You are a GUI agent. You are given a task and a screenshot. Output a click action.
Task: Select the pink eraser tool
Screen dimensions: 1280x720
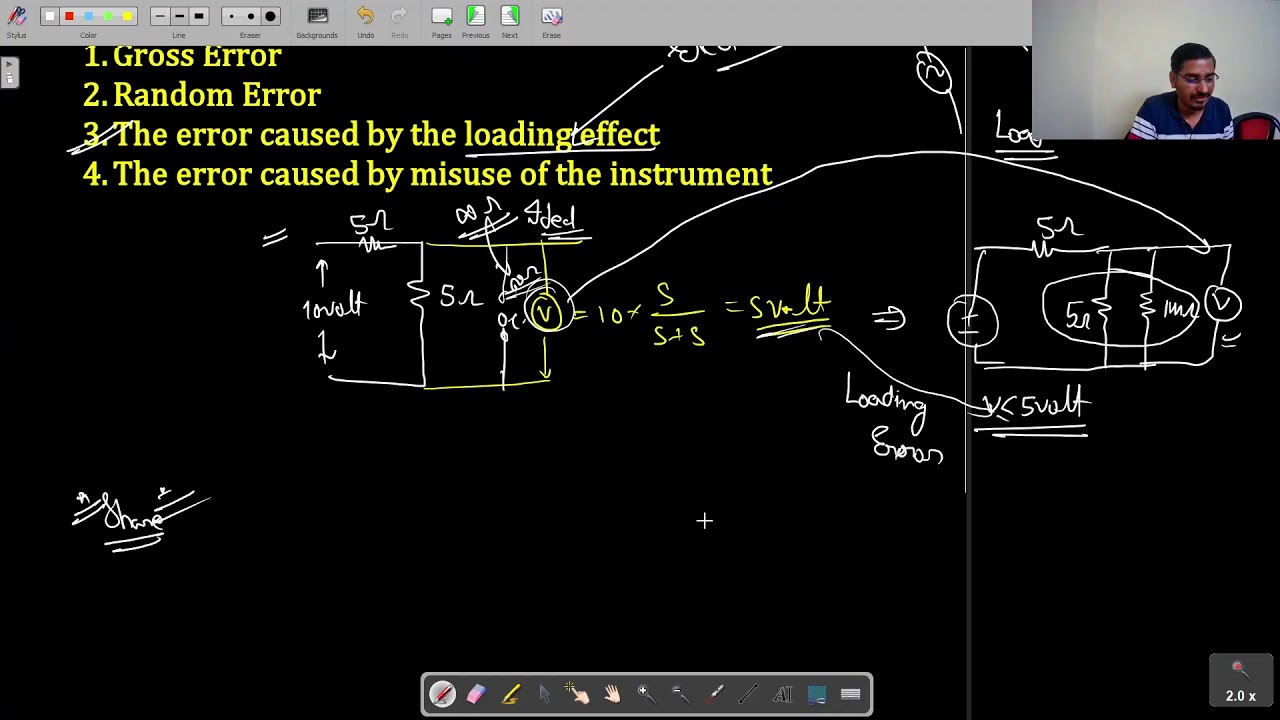476,694
